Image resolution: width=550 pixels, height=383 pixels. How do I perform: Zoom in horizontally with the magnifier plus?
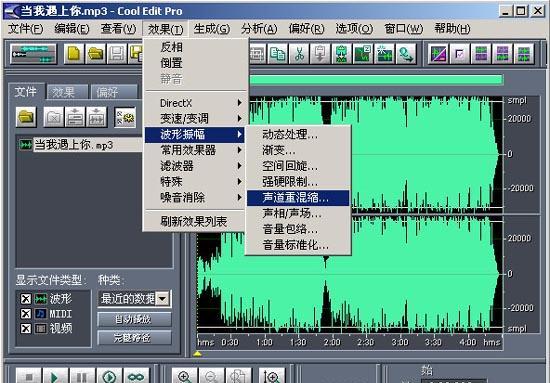tap(185, 376)
